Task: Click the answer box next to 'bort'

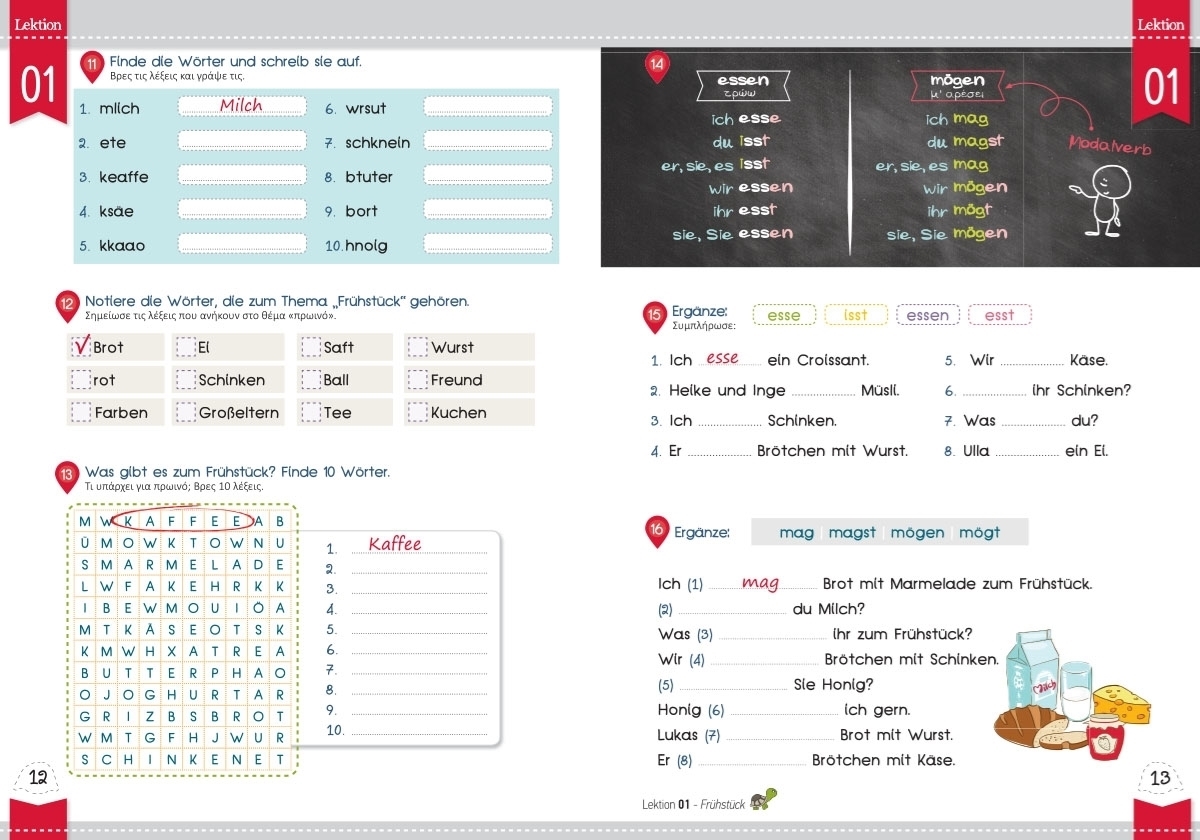Action: pyautogui.click(x=488, y=210)
